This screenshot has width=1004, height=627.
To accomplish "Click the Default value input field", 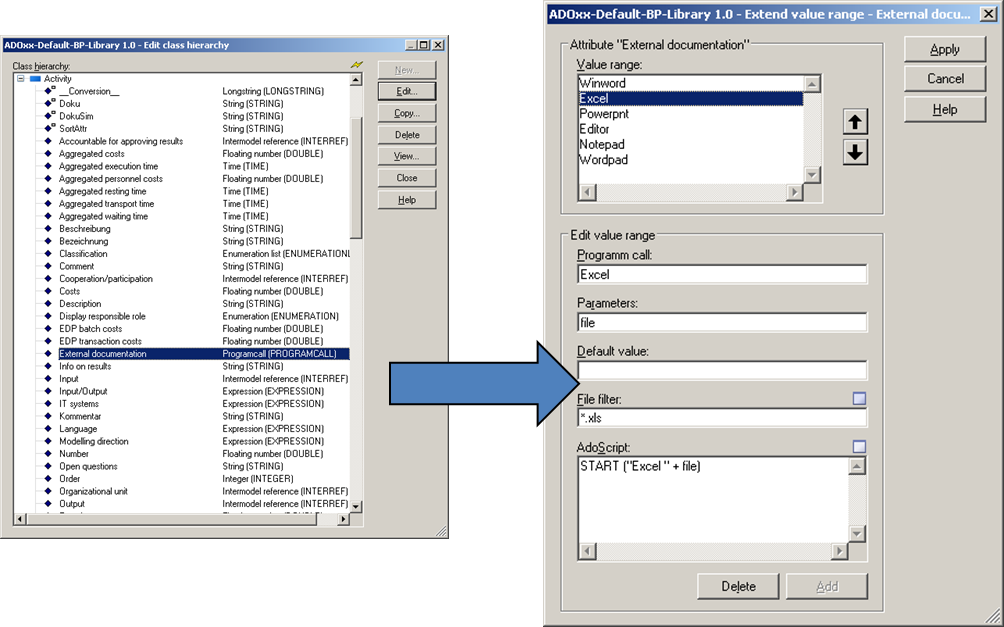I will point(722,370).
